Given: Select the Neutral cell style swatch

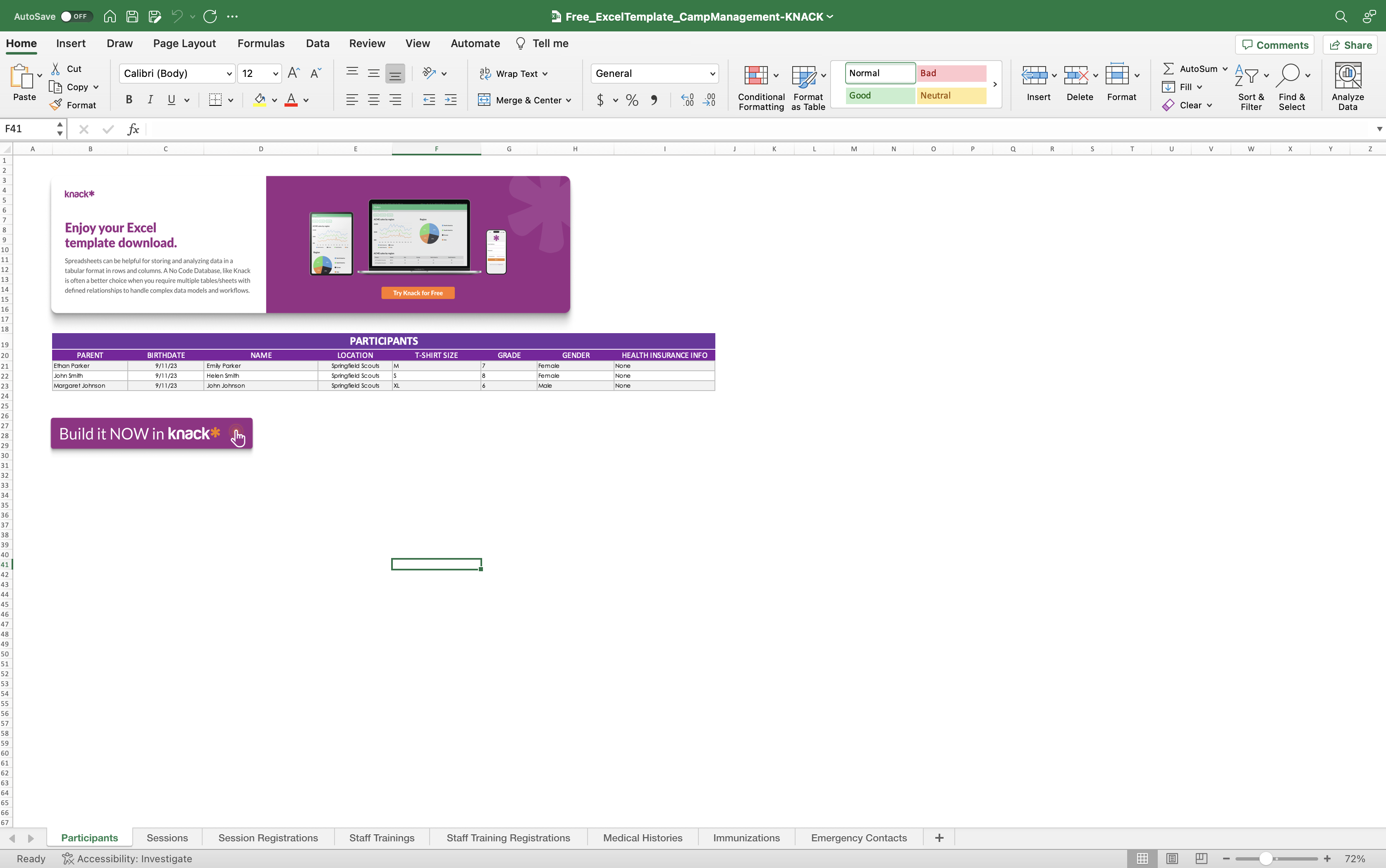Looking at the screenshot, I should [x=951, y=96].
